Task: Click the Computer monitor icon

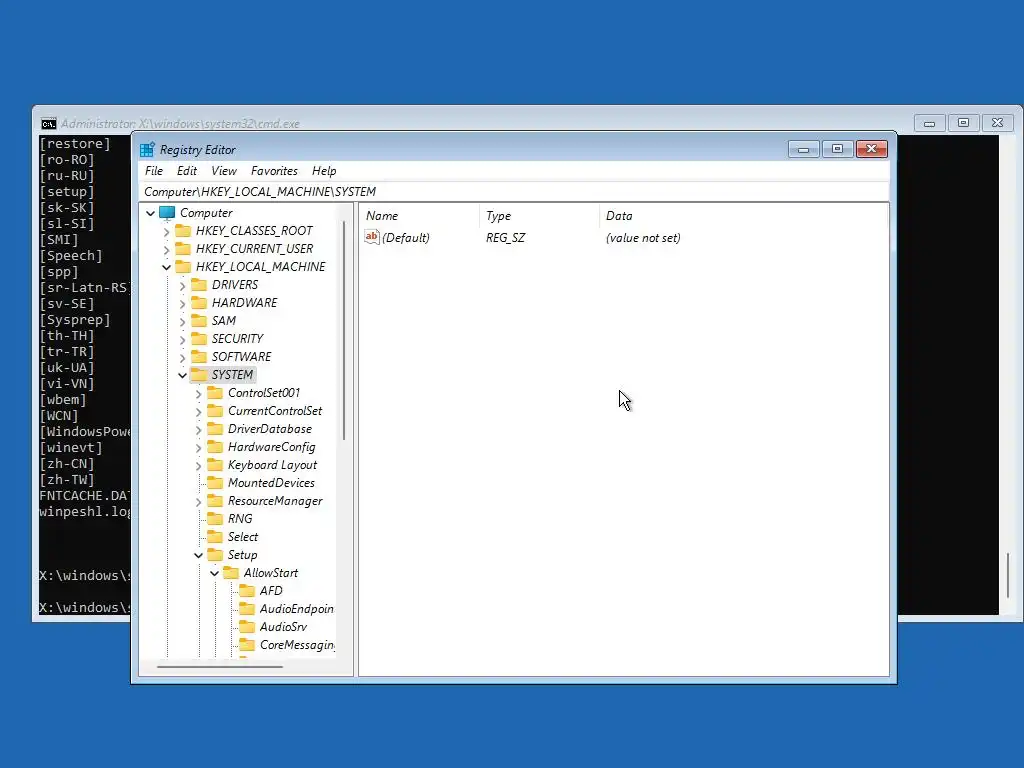Action: click(x=167, y=212)
